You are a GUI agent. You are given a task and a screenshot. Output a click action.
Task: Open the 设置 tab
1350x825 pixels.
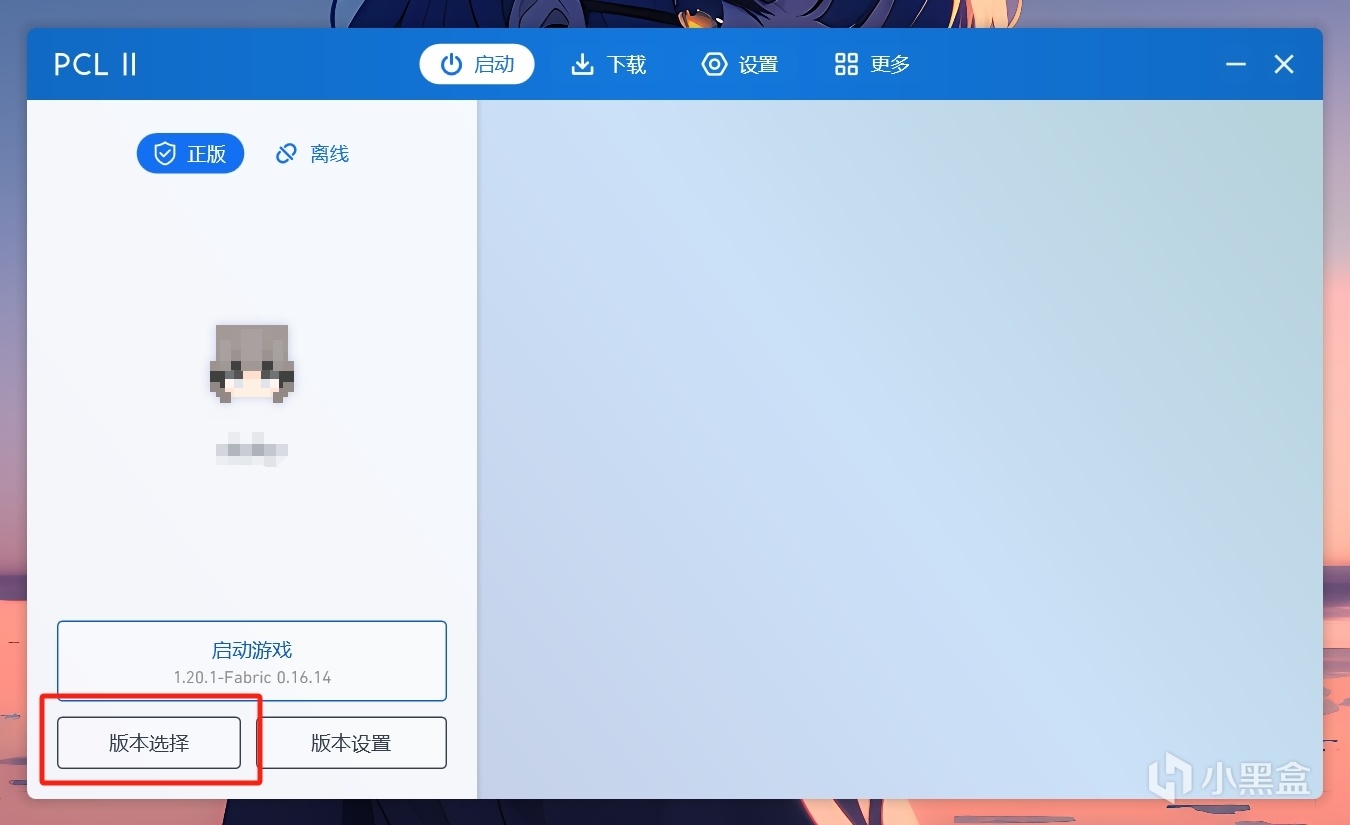(740, 64)
